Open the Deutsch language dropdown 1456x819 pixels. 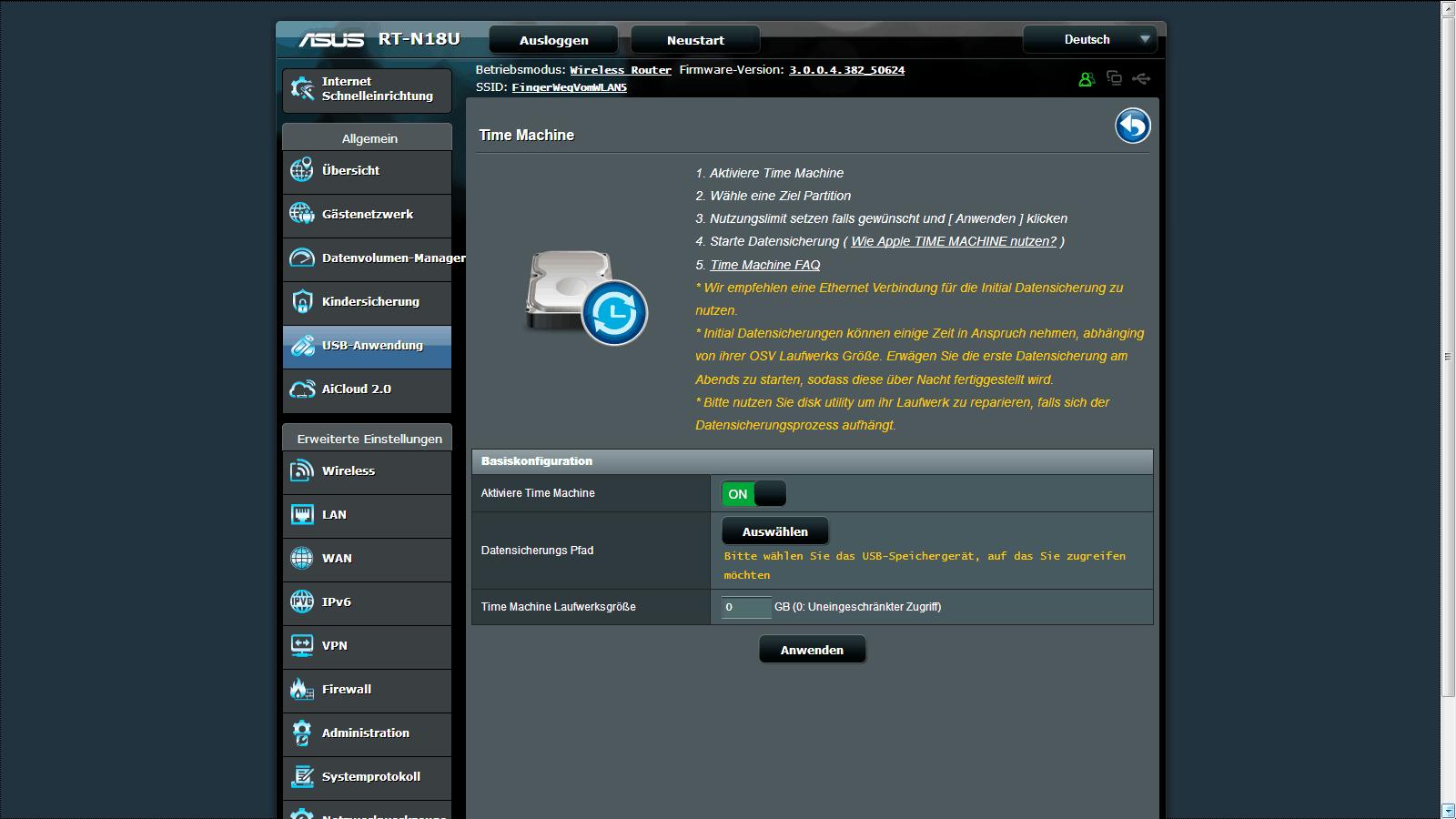pyautogui.click(x=1090, y=39)
